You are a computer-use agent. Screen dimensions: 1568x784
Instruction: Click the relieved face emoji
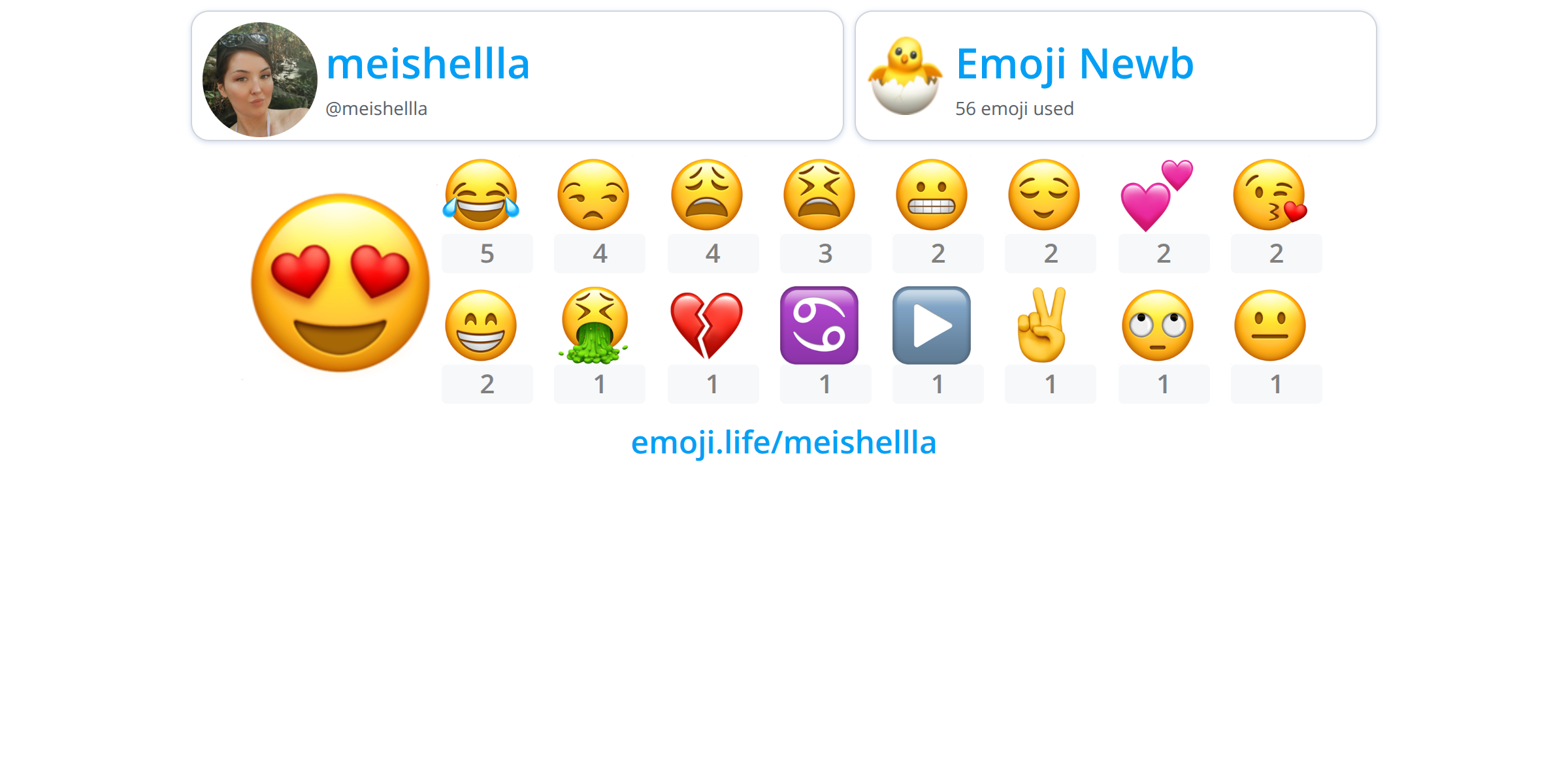tap(1044, 195)
